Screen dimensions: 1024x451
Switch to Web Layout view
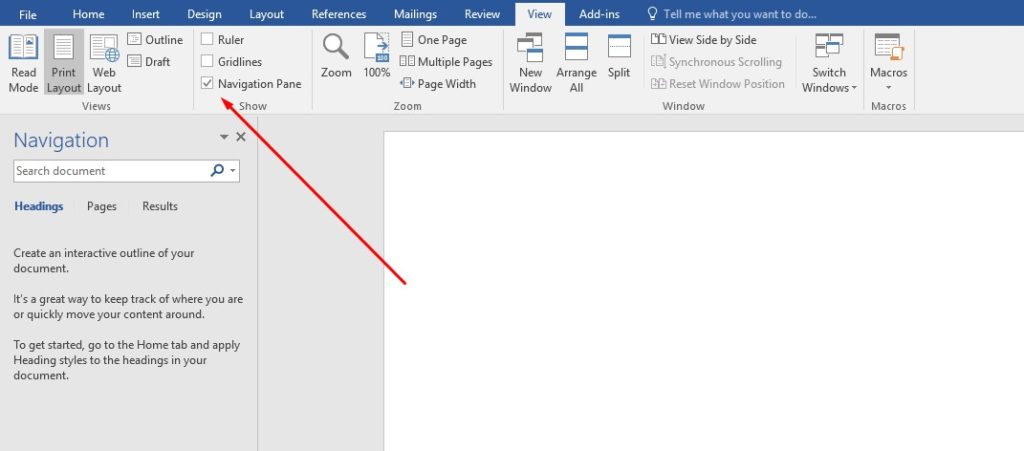pos(104,63)
